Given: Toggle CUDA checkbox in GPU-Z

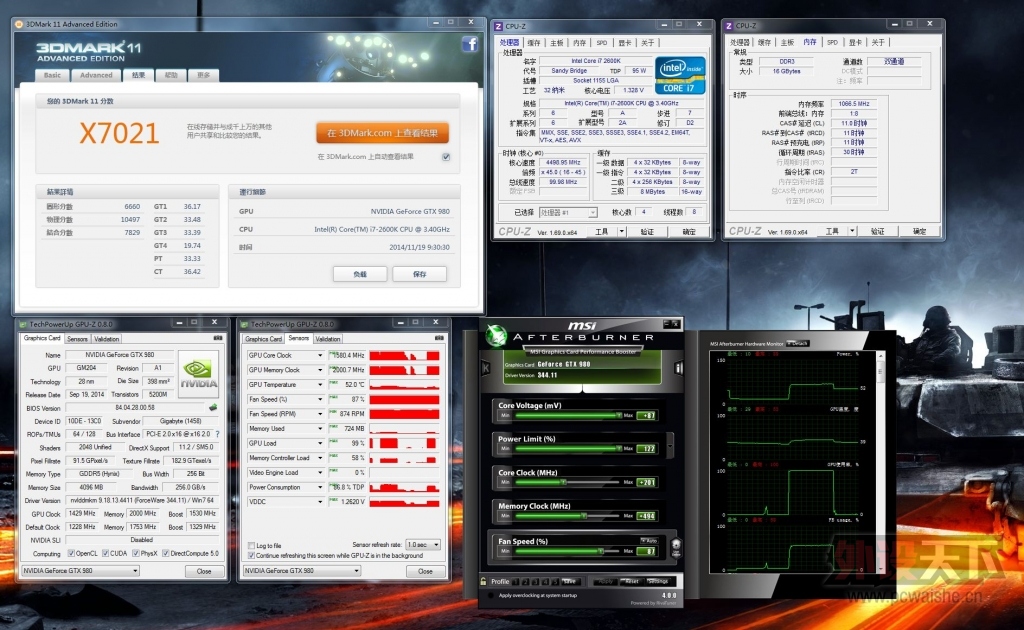Looking at the screenshot, I should click(x=105, y=554).
